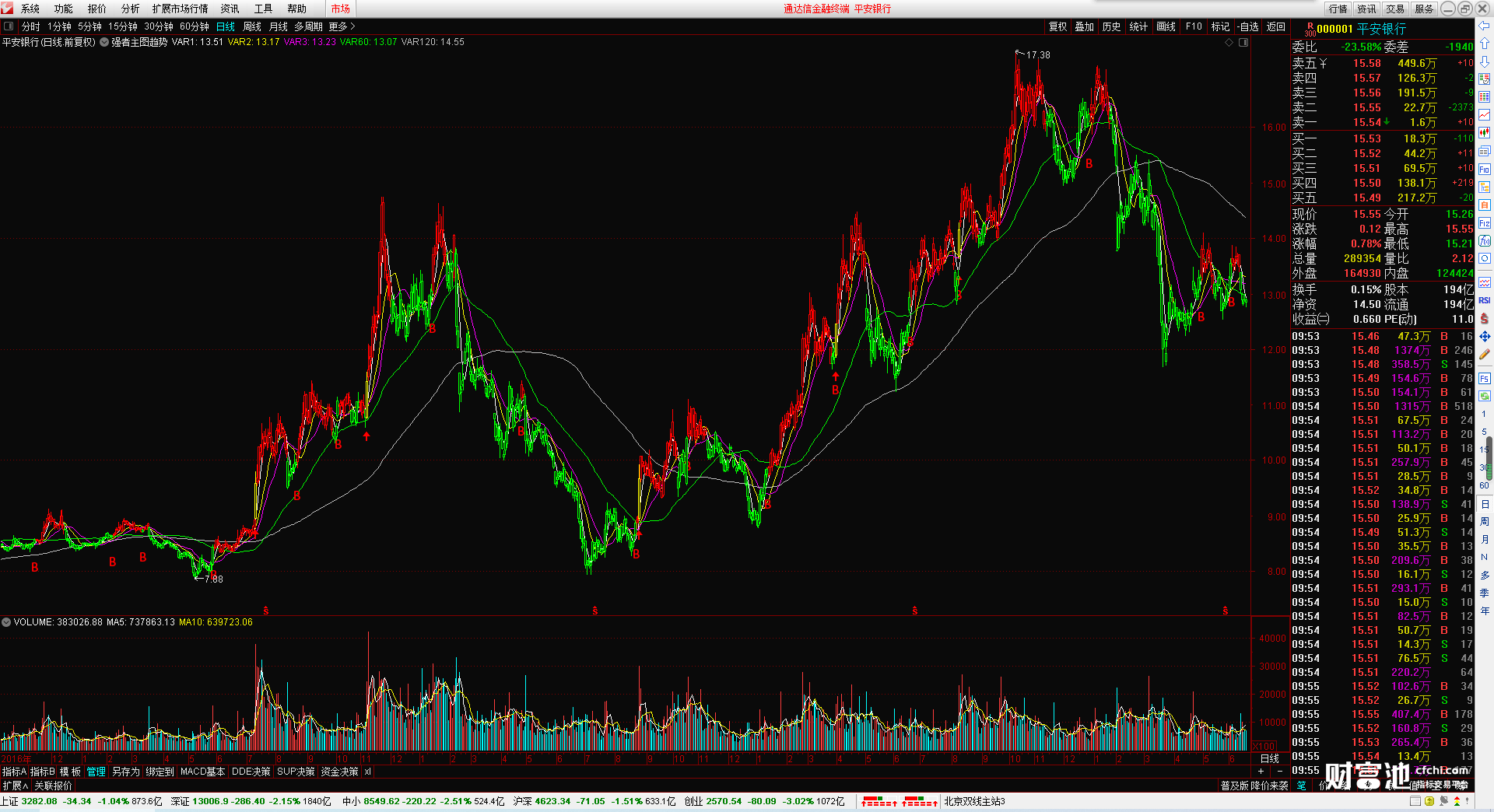Click the 笔 tab under the tick list
The image size is (1494, 812).
click(1302, 786)
